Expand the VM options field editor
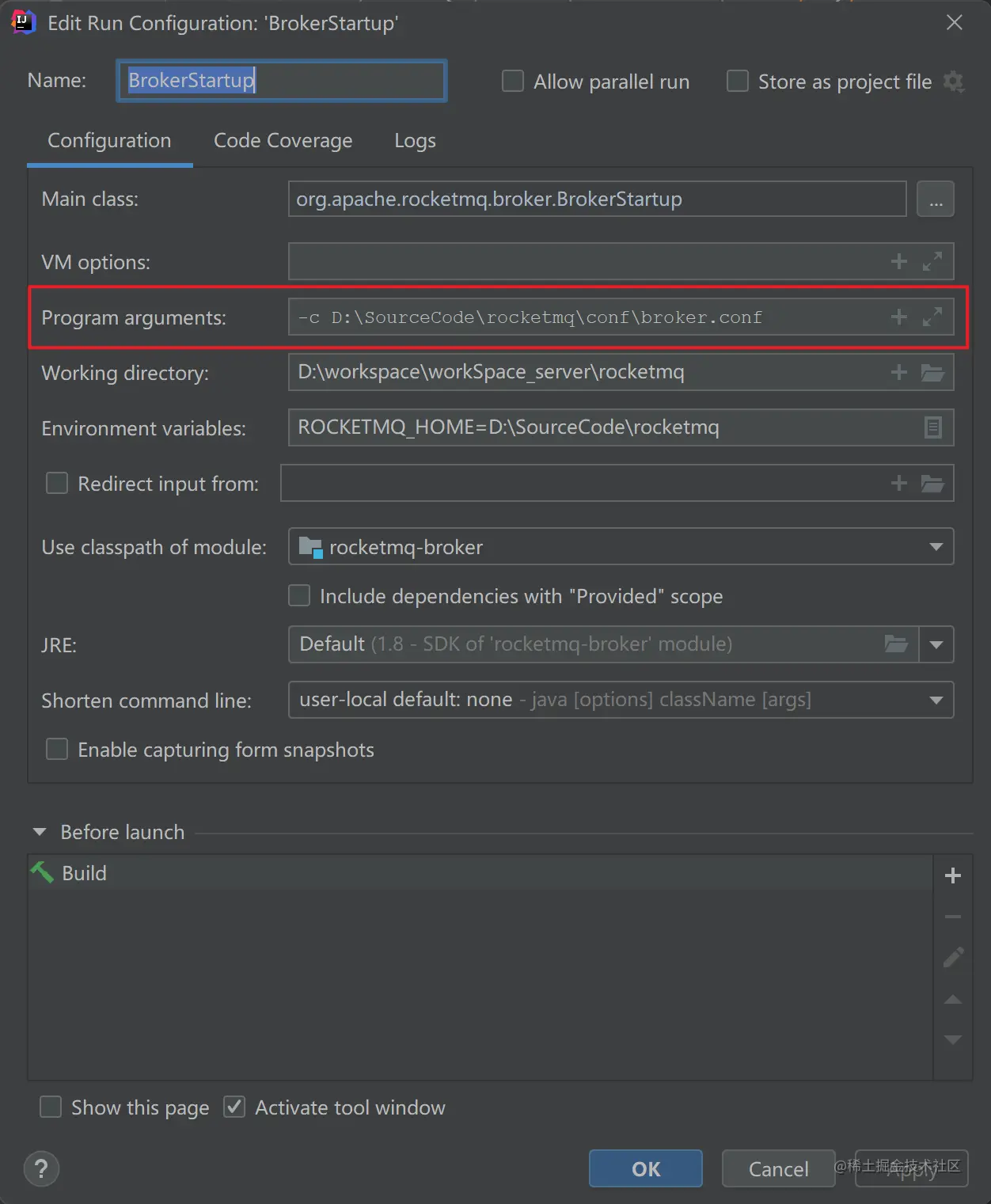 click(x=932, y=261)
